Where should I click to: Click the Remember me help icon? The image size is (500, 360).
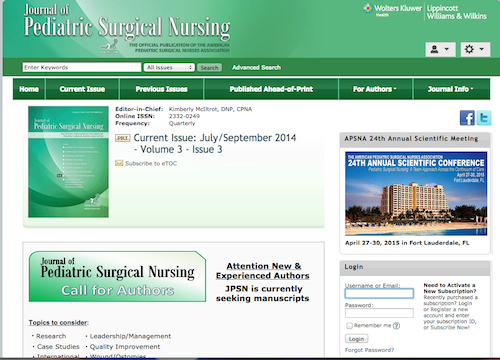point(396,326)
